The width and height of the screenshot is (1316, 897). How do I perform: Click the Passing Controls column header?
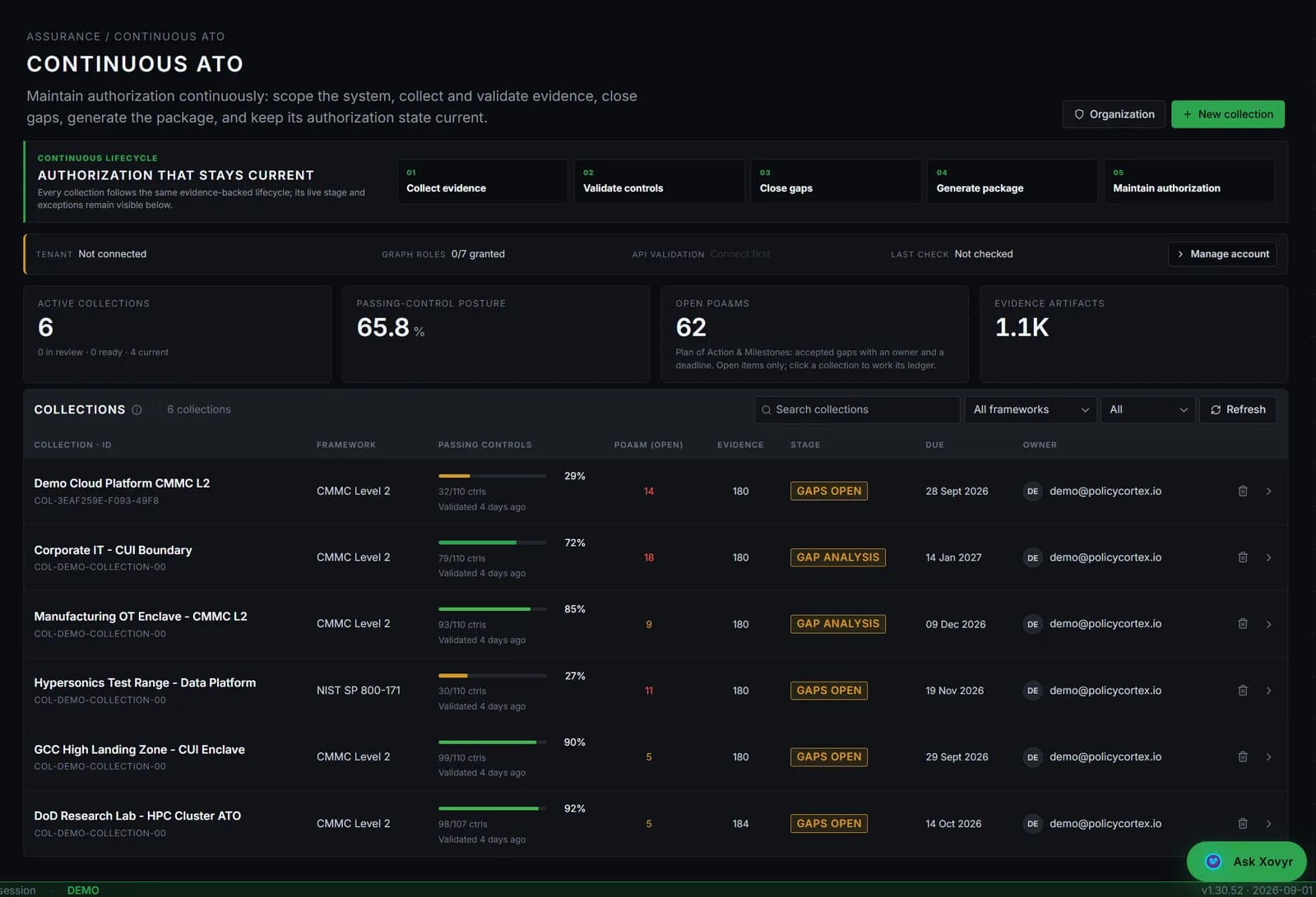click(484, 445)
